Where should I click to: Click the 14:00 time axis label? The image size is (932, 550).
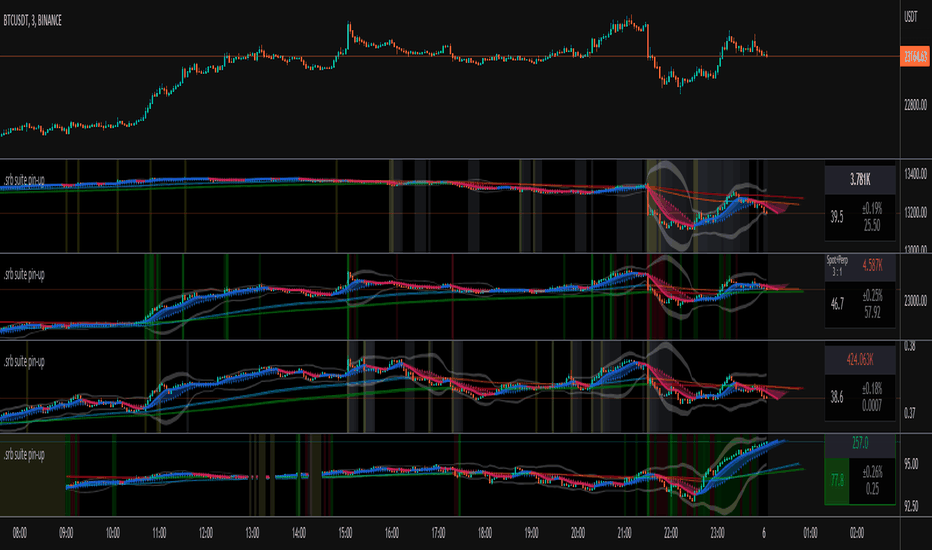298,533
